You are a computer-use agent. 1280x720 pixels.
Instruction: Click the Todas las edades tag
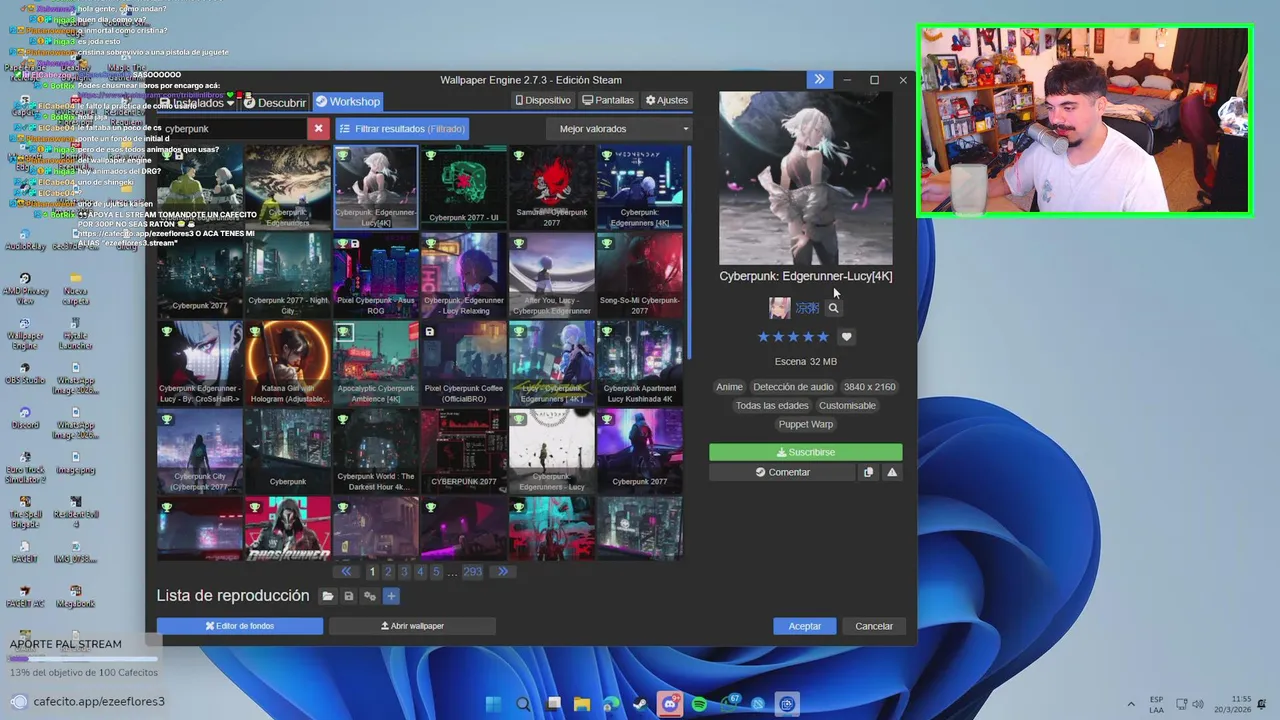pos(772,406)
